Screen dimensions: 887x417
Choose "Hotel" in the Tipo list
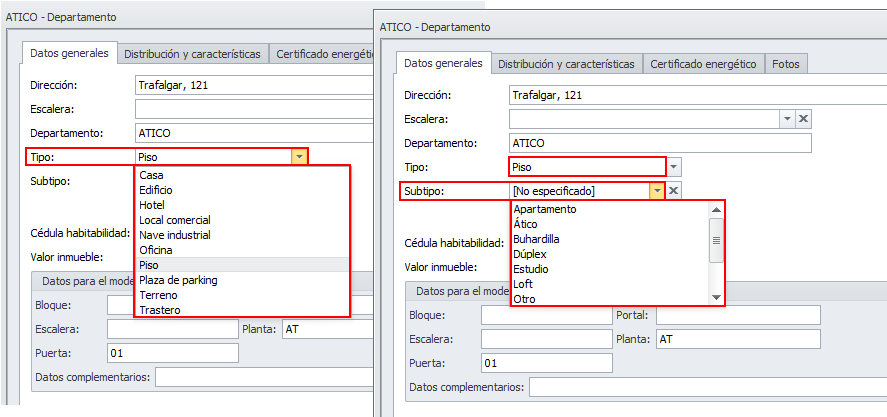[x=153, y=205]
